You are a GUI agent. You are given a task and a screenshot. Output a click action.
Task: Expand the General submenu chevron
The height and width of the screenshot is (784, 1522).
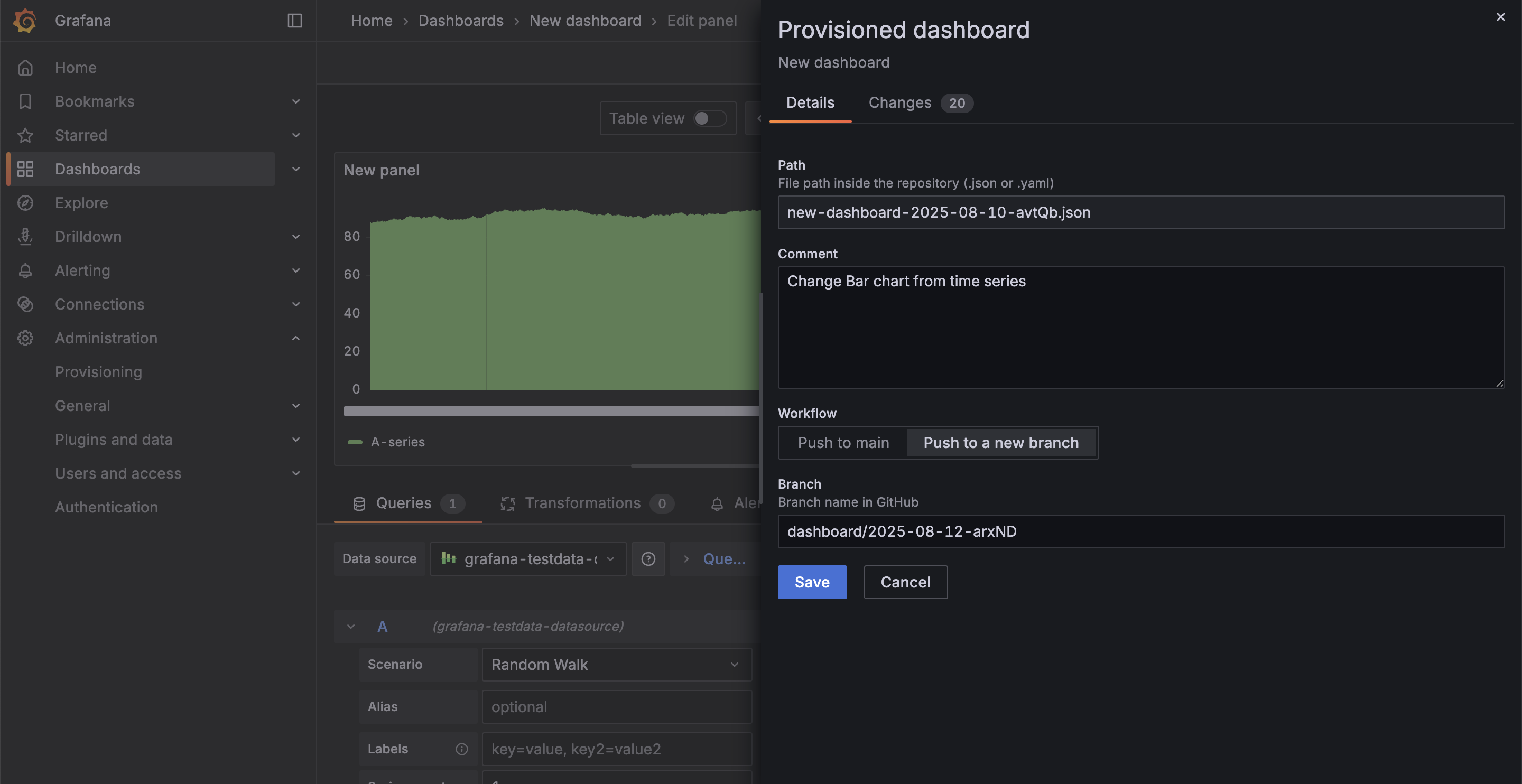pos(296,406)
